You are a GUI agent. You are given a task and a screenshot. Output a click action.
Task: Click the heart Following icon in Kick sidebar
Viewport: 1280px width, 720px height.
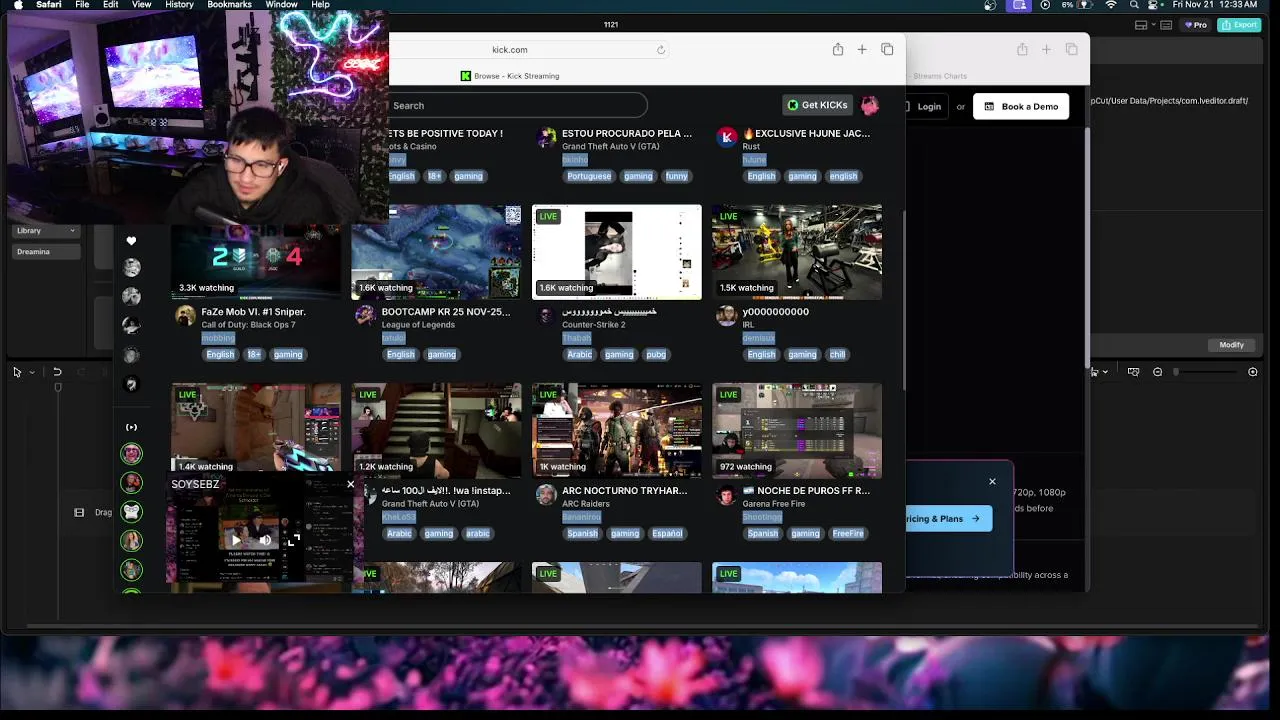(131, 241)
